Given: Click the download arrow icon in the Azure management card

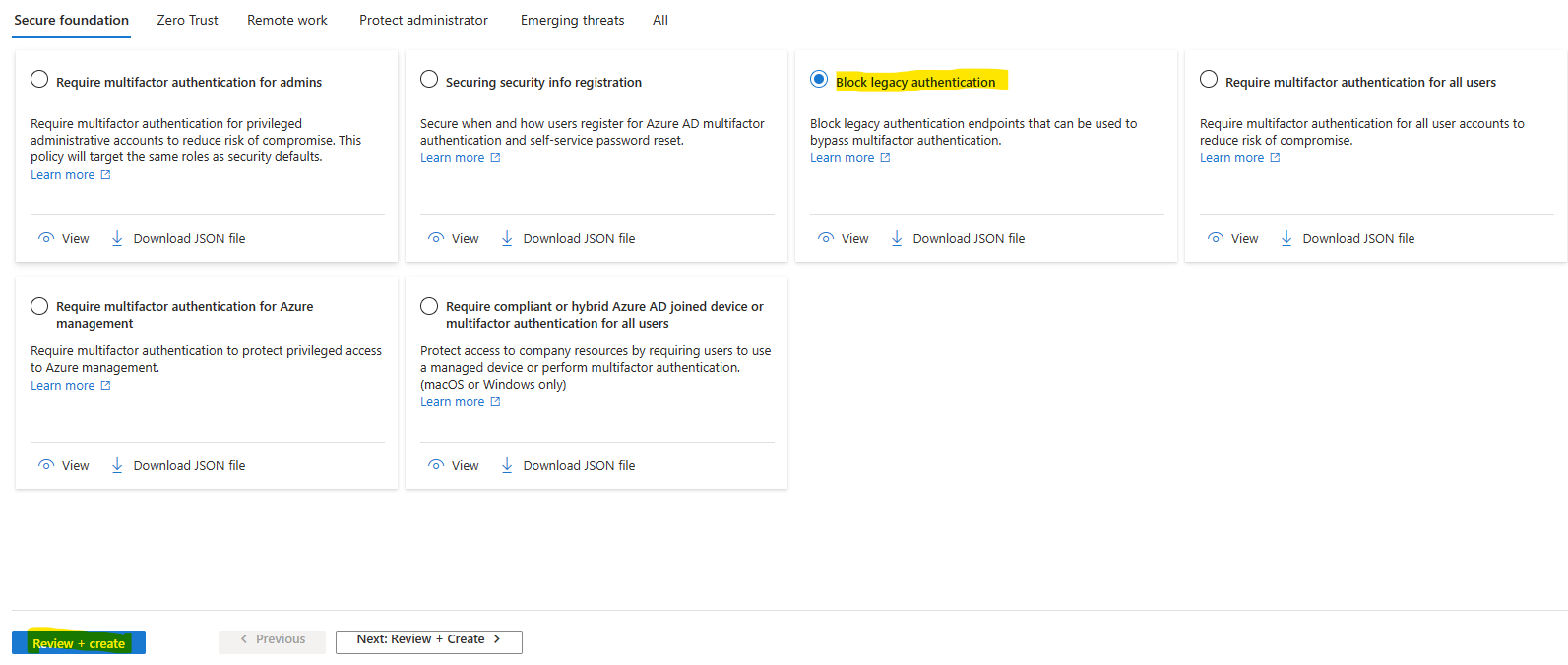Looking at the screenshot, I should (x=117, y=465).
